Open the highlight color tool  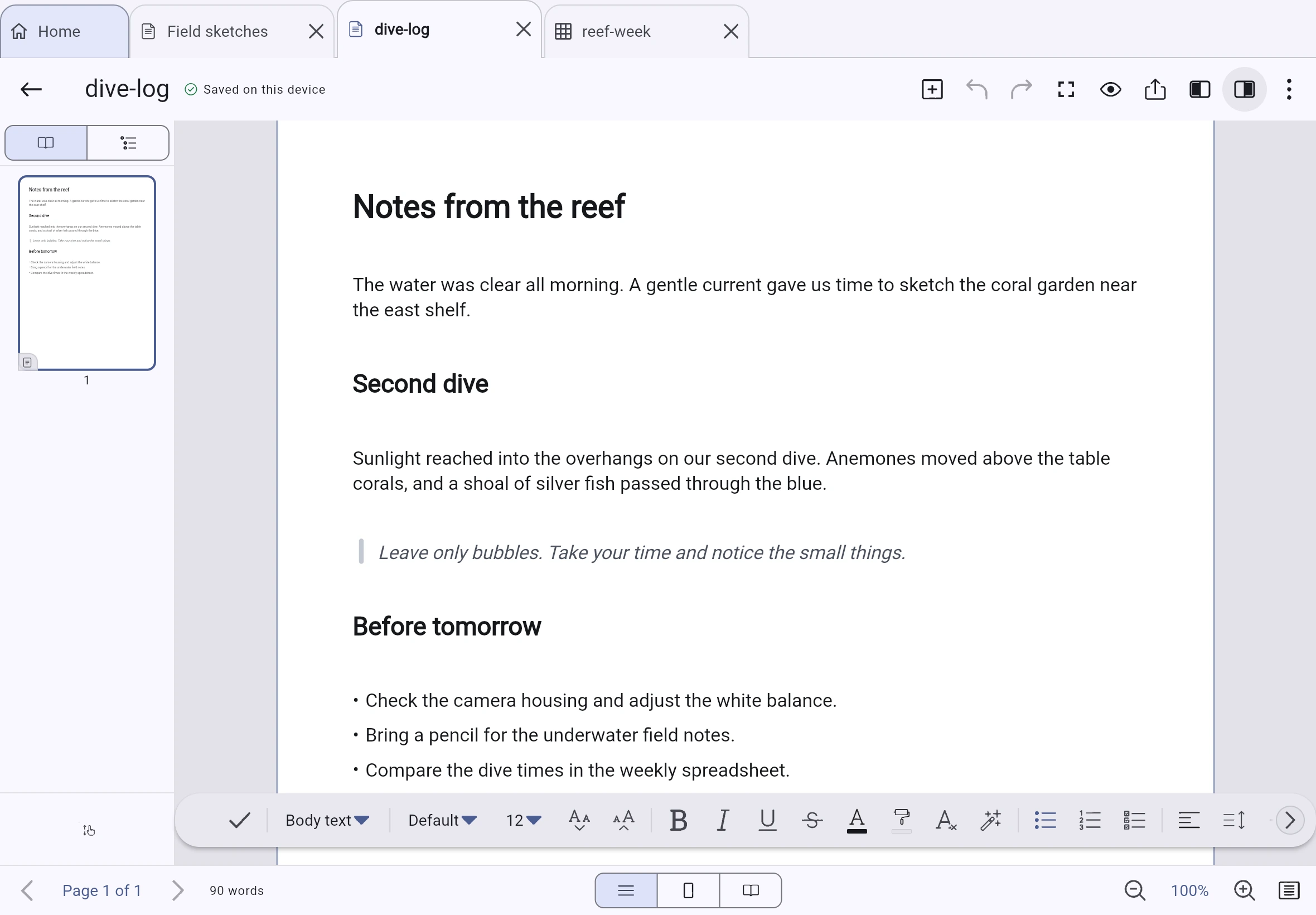(902, 820)
